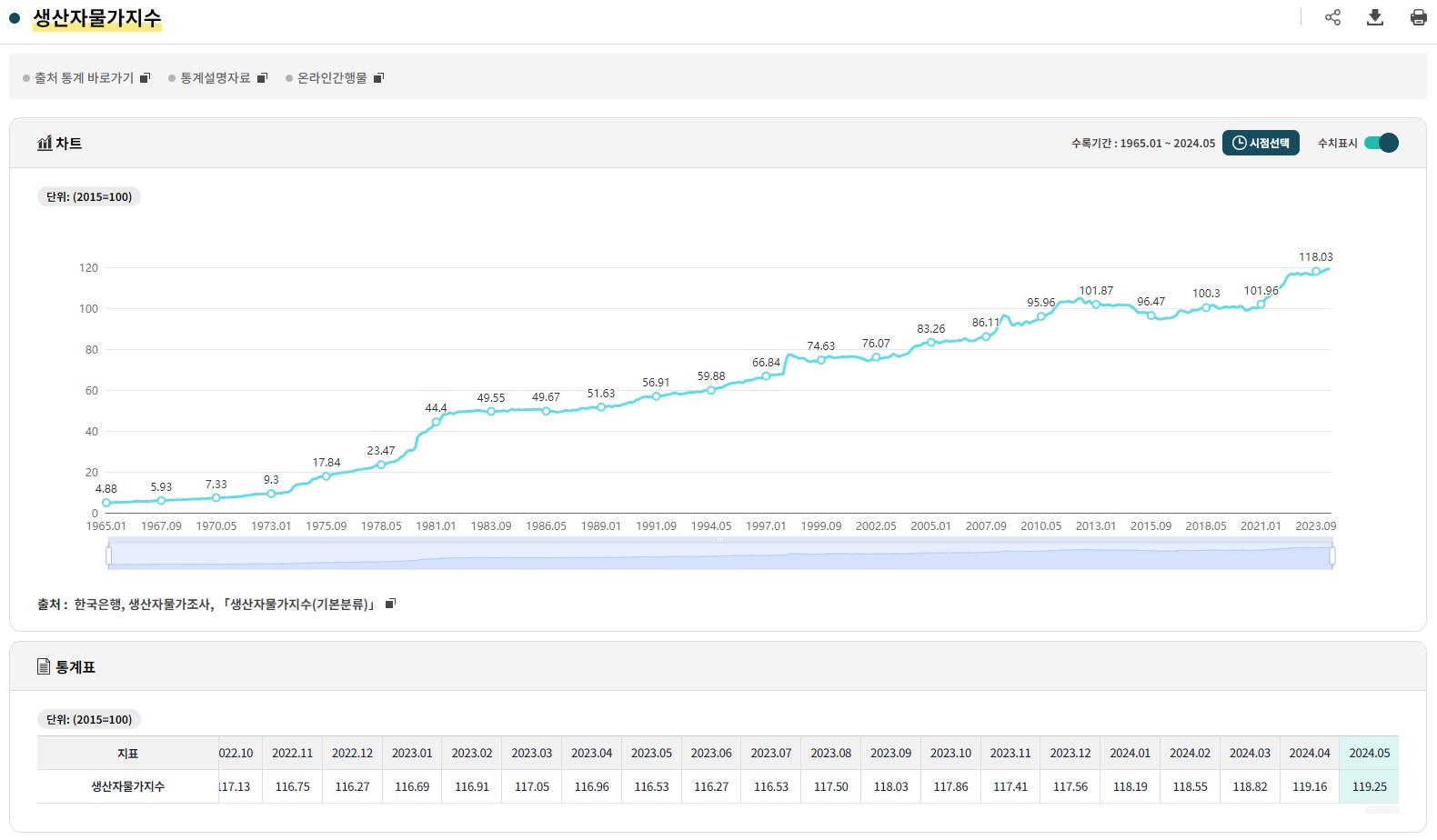Click the share icon
The image size is (1437, 840).
[1332, 17]
